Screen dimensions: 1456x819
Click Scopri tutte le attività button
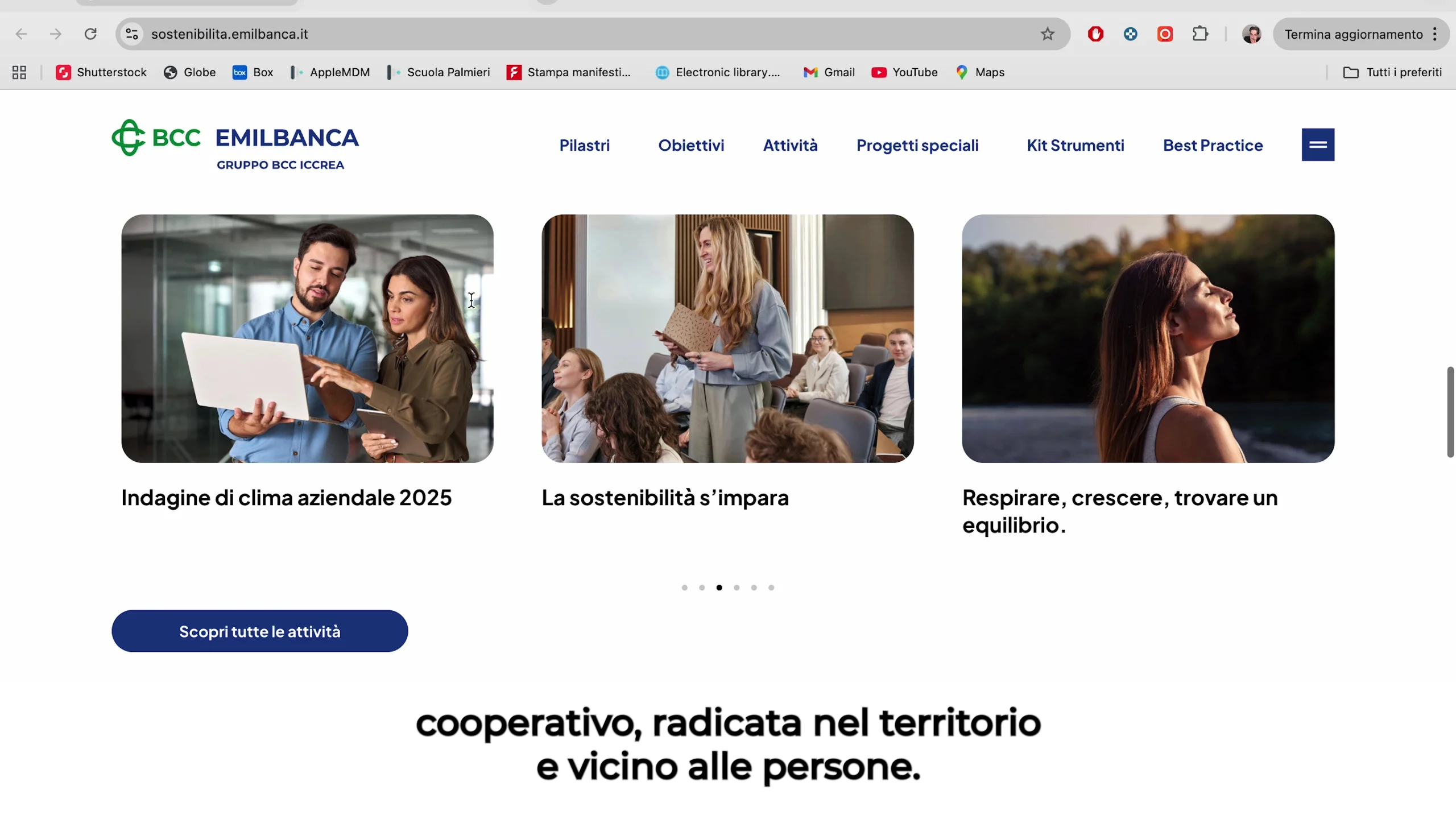click(260, 631)
